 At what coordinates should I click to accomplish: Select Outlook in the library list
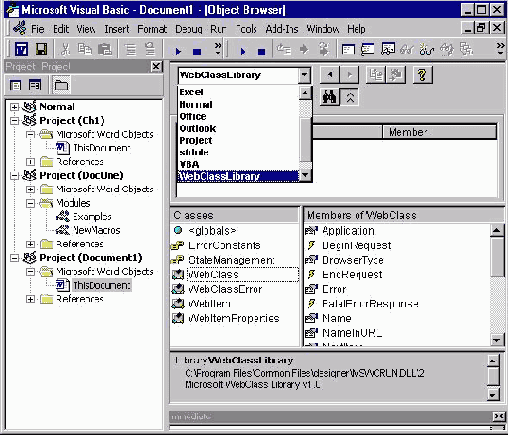tap(198, 128)
